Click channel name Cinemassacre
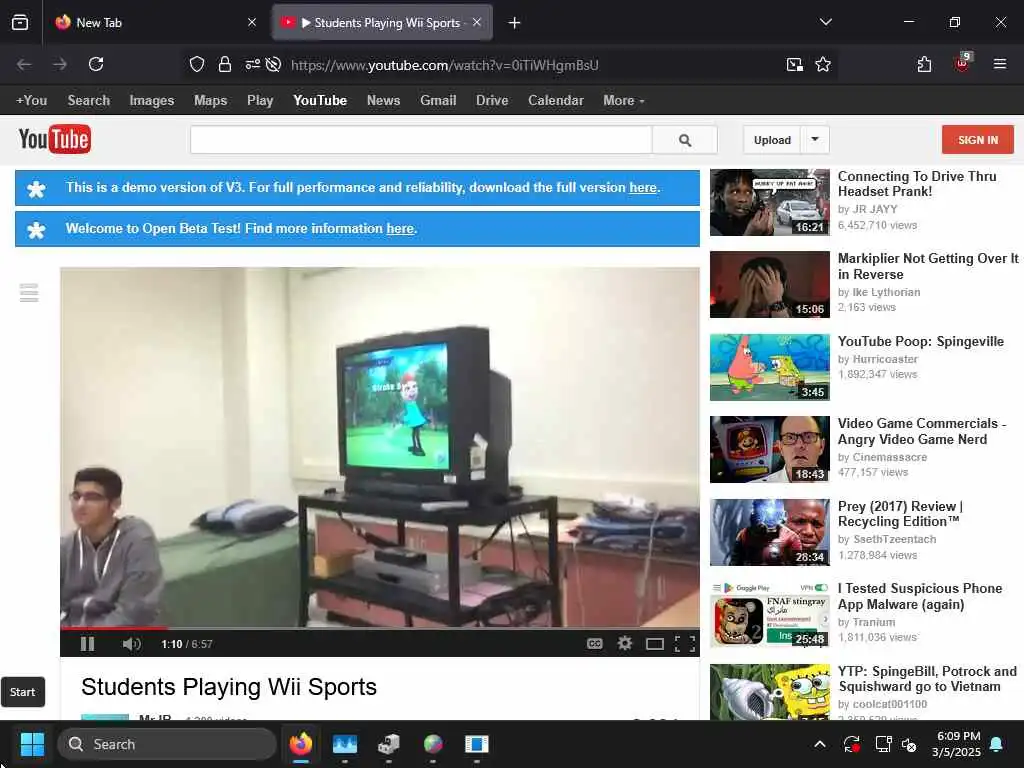Image resolution: width=1024 pixels, height=768 pixels. 889,457
